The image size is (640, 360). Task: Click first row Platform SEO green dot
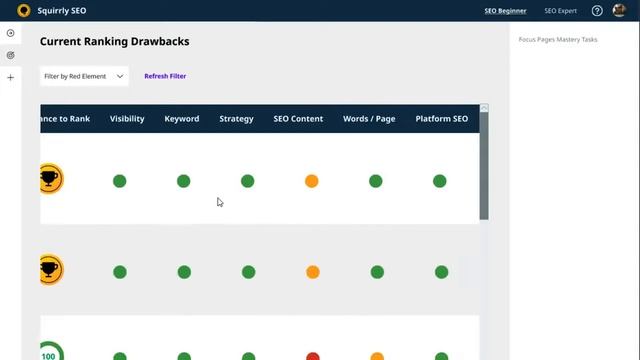(440, 181)
